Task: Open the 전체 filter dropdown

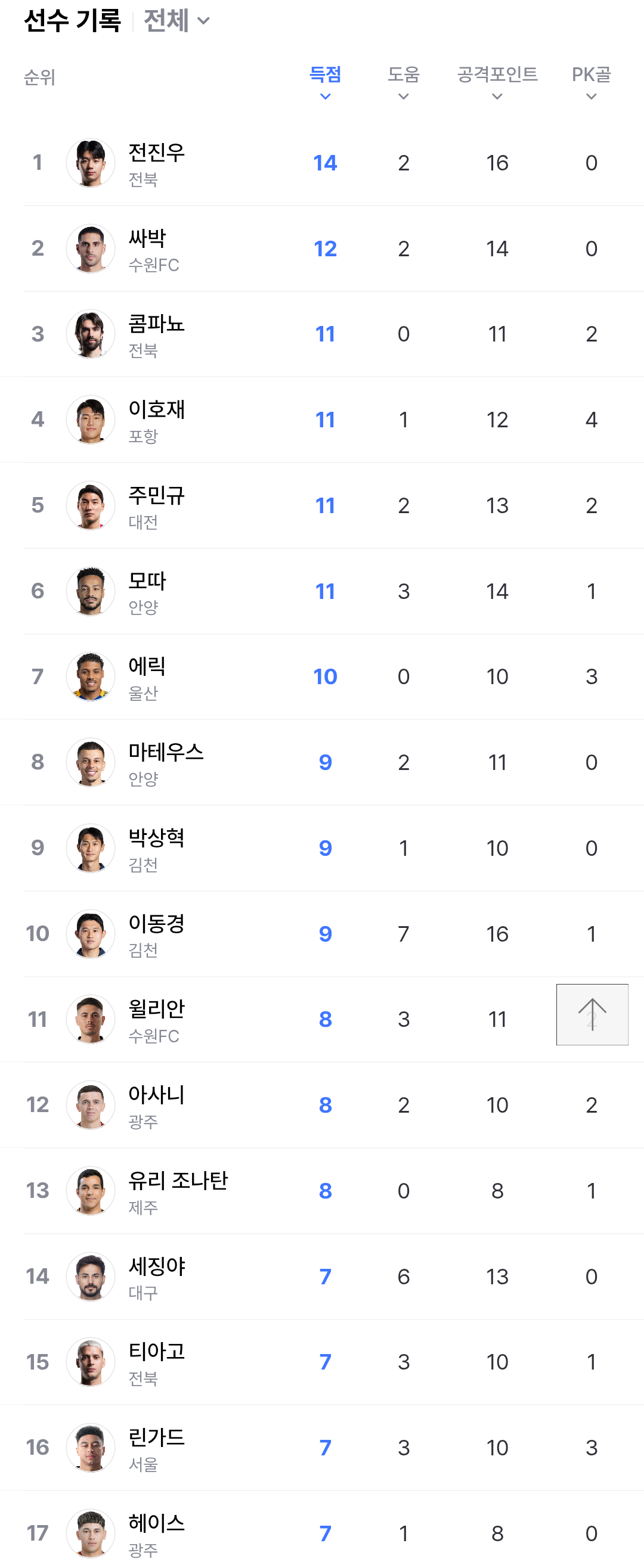Action: coord(177,21)
